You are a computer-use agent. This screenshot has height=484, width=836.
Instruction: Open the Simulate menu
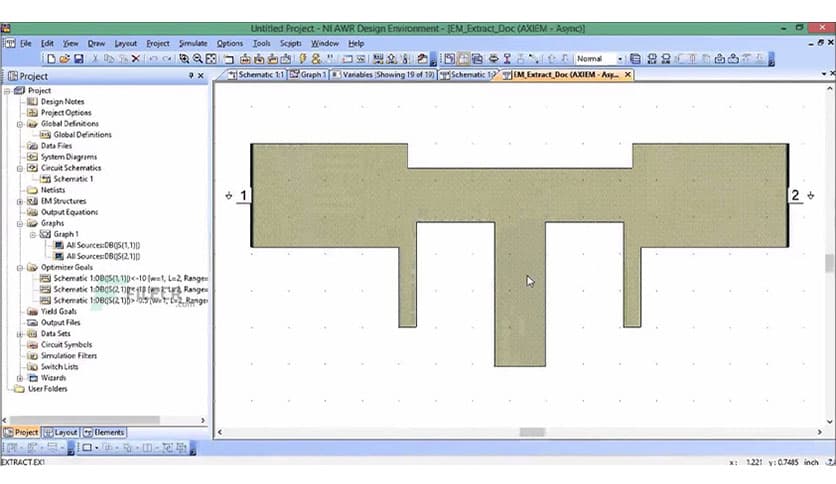[x=193, y=43]
